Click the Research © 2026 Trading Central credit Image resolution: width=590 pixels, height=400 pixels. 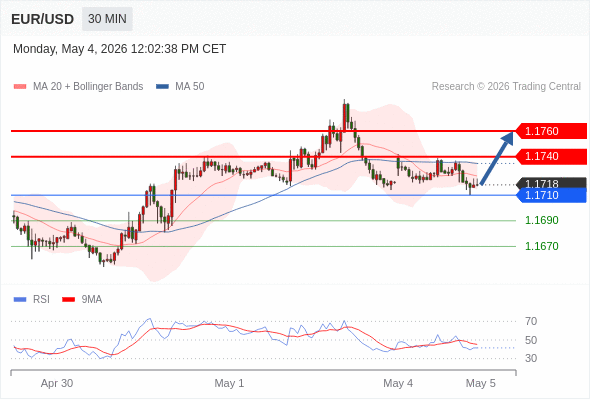coord(506,87)
